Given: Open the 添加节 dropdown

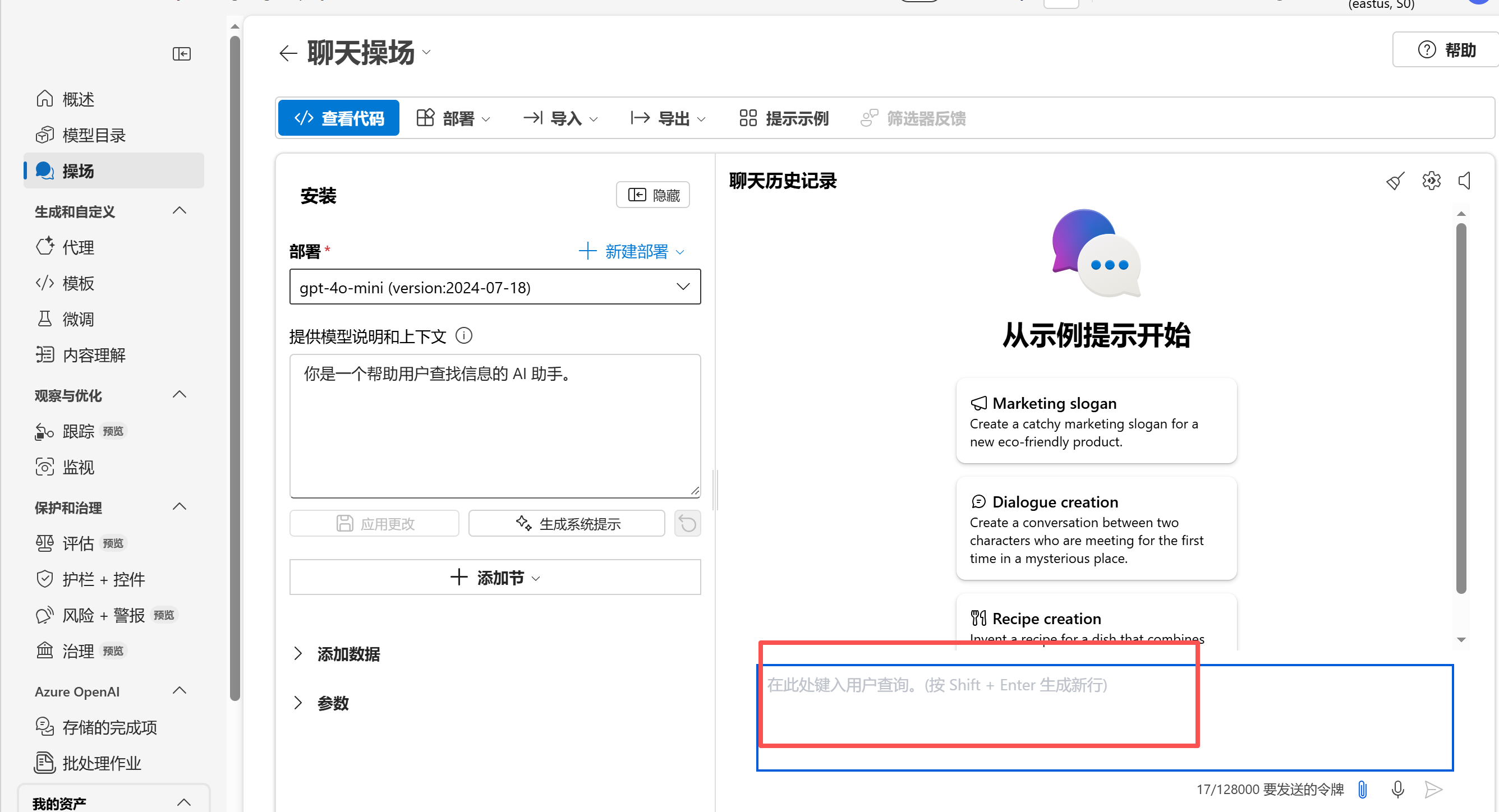Looking at the screenshot, I should (495, 577).
